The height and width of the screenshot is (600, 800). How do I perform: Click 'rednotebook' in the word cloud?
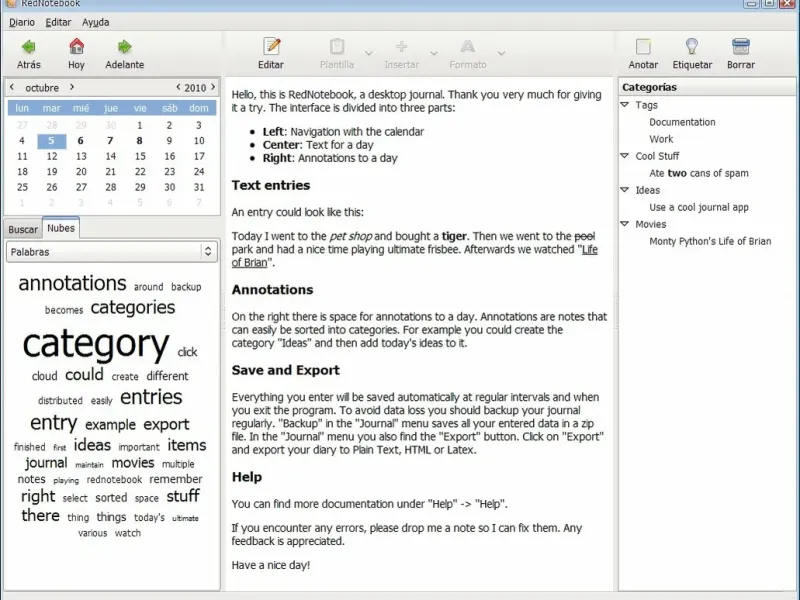114,480
